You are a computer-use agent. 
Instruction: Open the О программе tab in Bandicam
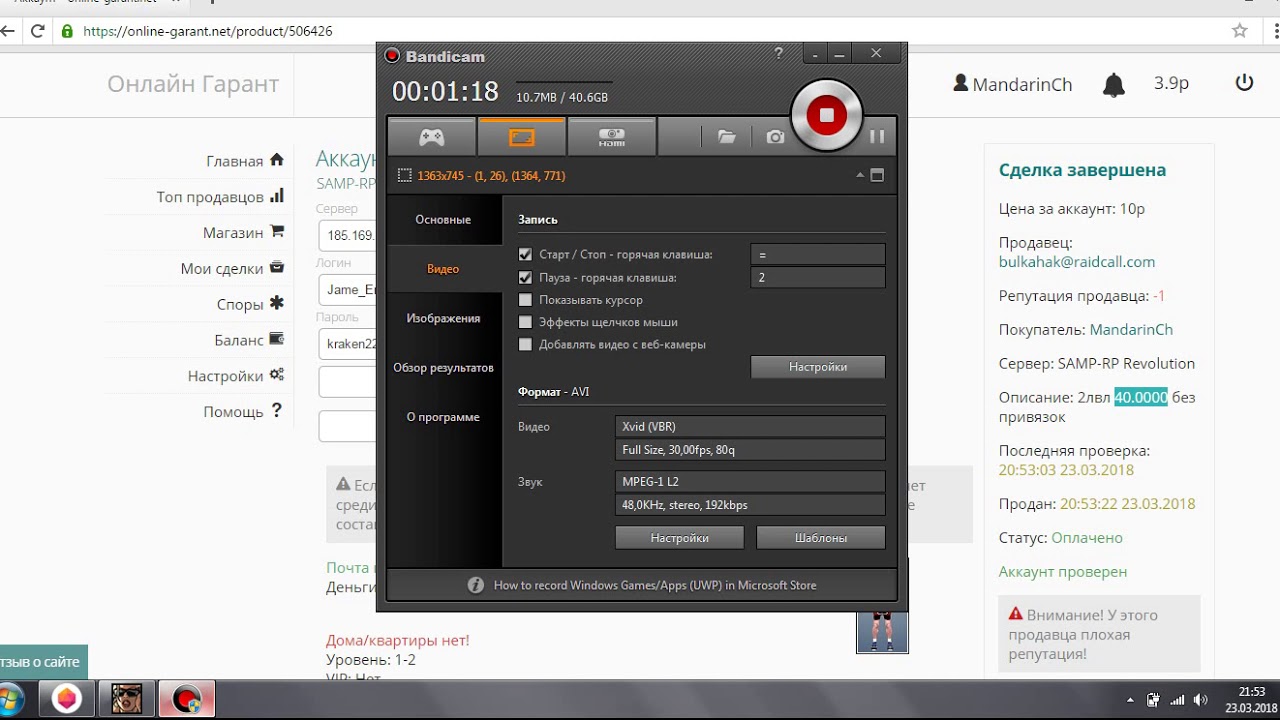pos(443,417)
